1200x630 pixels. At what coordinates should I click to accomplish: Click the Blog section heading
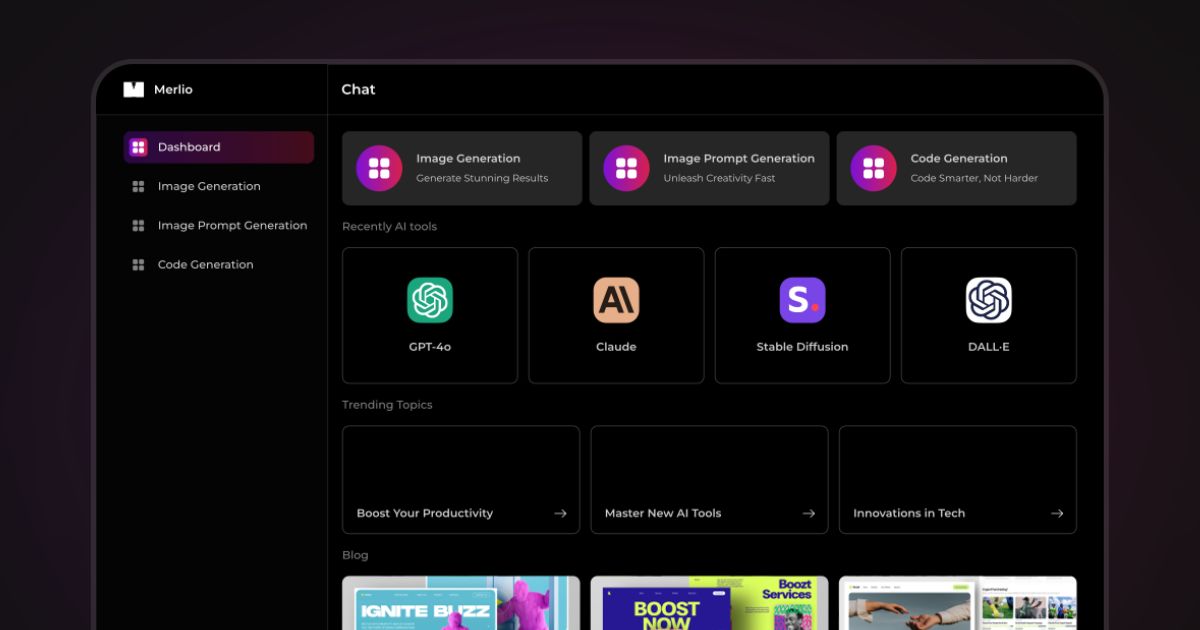355,555
